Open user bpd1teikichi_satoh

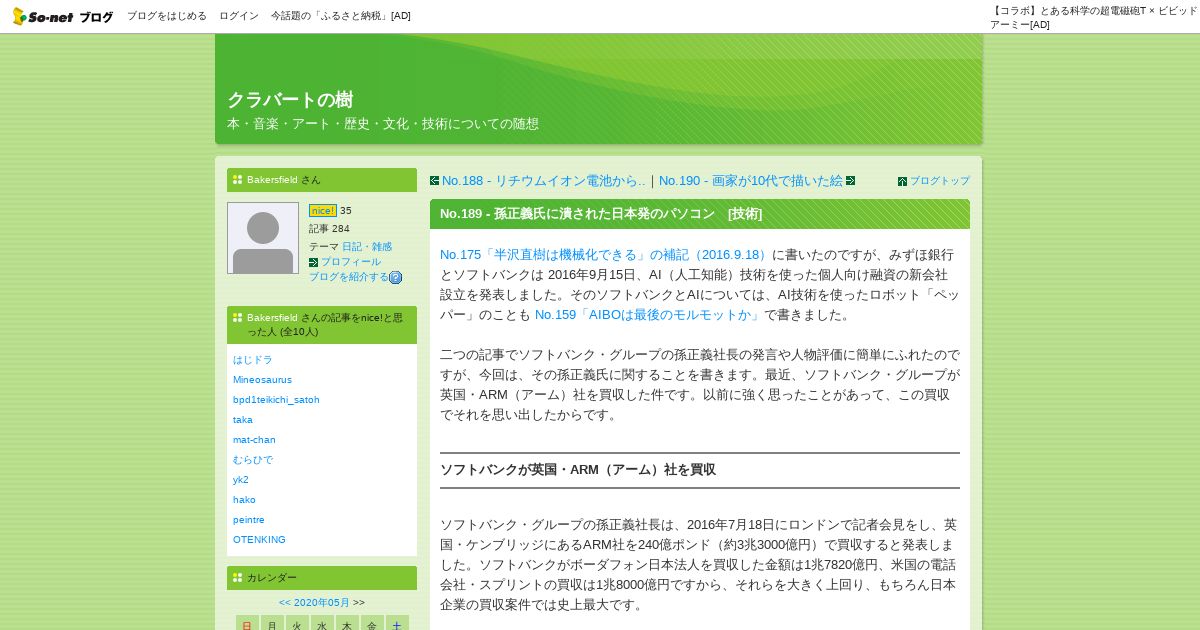pyautogui.click(x=277, y=400)
